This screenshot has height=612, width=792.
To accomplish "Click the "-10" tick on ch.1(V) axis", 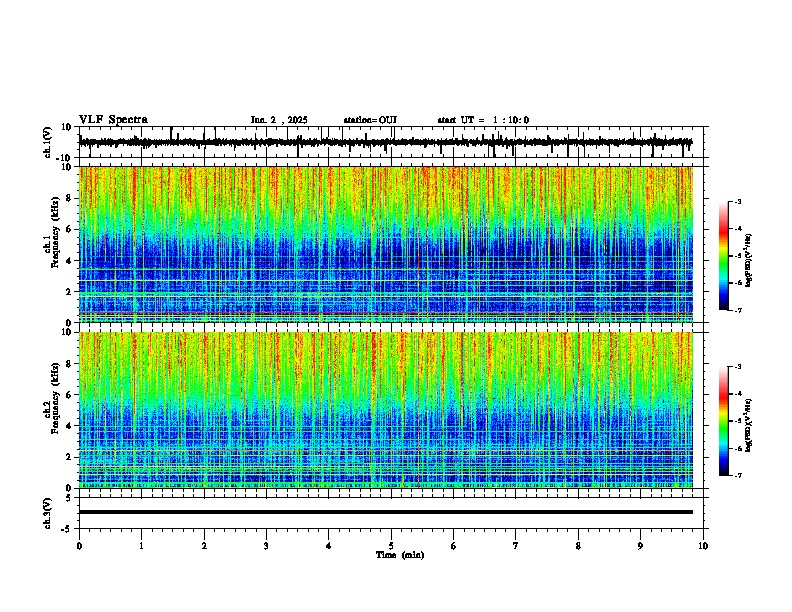I will point(65,158).
